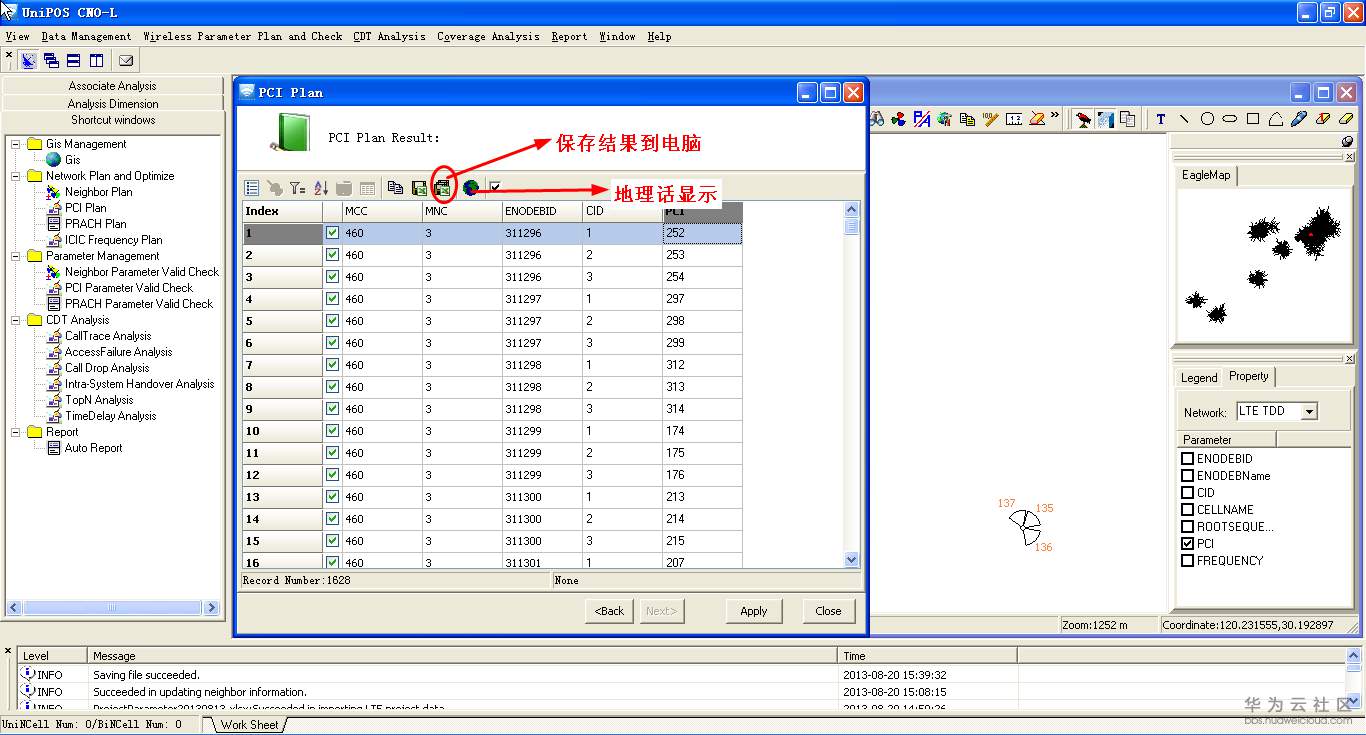Select Call Drop Analysis in the tree

(x=107, y=368)
